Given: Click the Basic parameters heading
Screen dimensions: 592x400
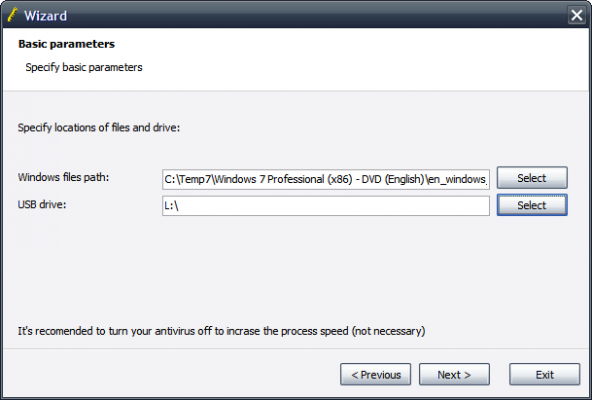Looking at the screenshot, I should point(66,44).
